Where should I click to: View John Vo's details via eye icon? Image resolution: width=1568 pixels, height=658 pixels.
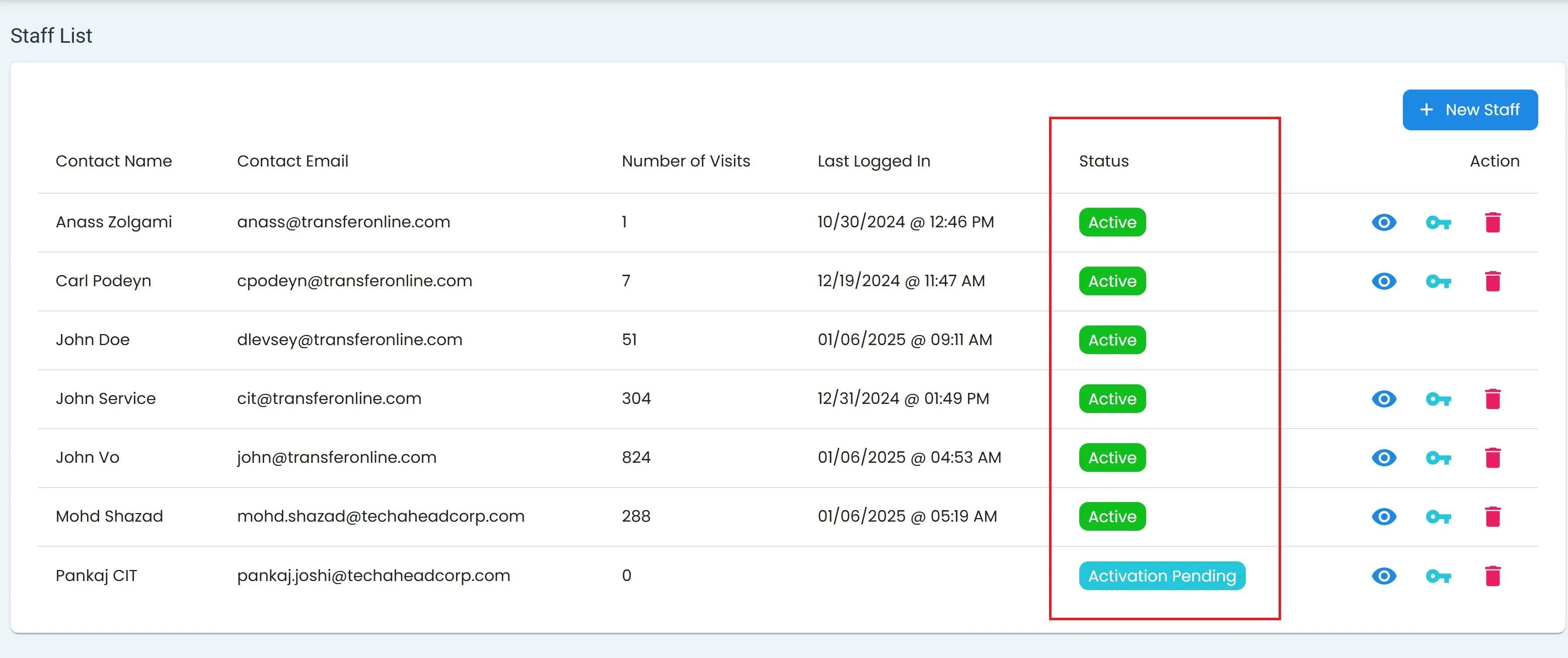tap(1384, 458)
